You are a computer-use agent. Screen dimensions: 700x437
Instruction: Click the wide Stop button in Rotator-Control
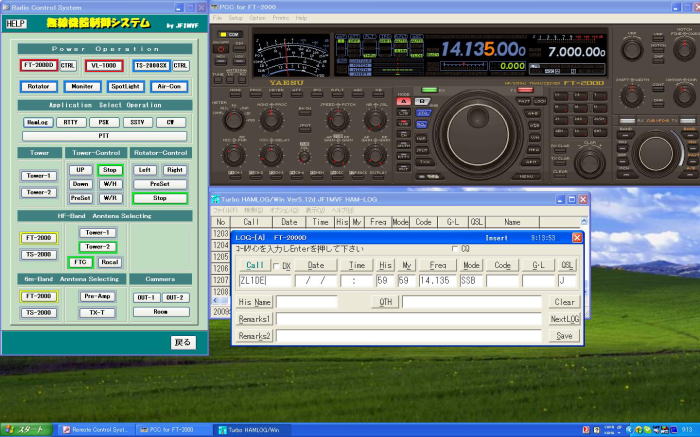160,198
